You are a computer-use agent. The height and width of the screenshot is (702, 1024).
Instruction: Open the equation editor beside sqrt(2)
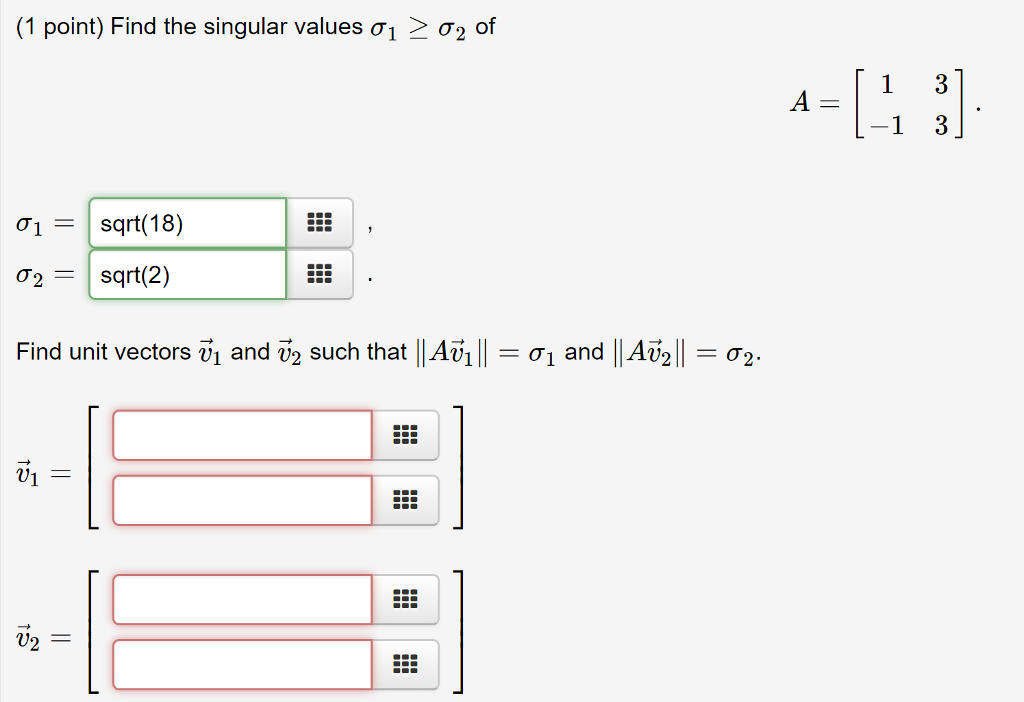pos(318,274)
